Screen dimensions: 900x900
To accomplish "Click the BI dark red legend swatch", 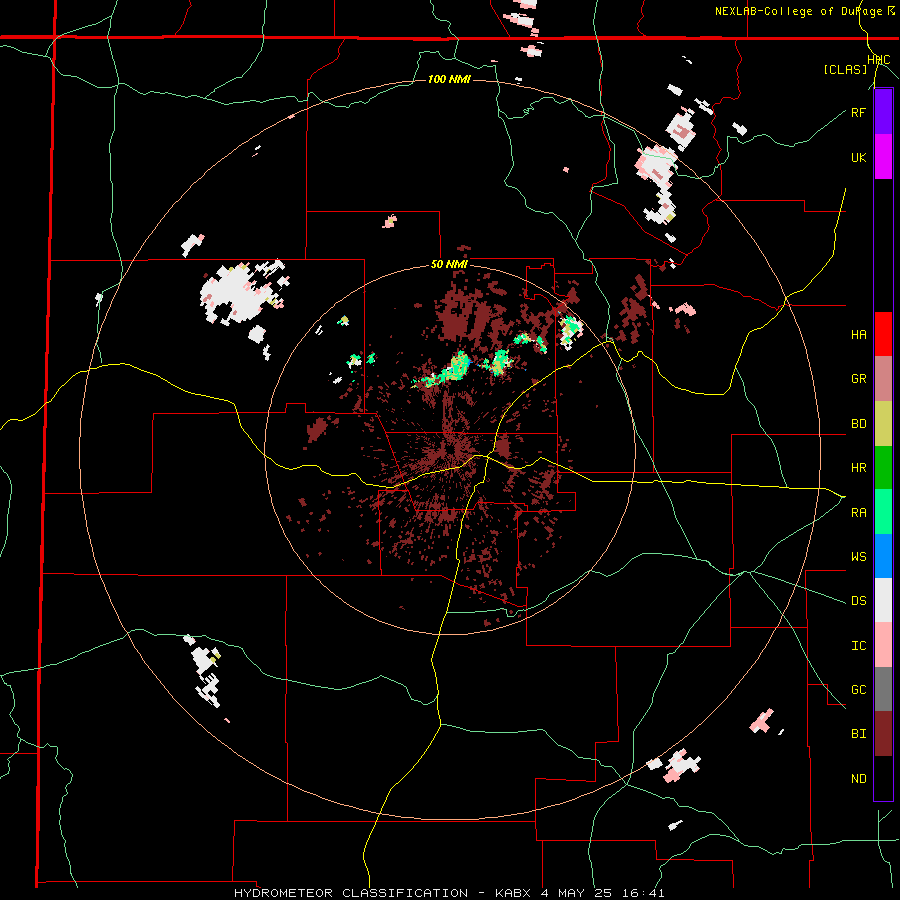I will tap(883, 734).
